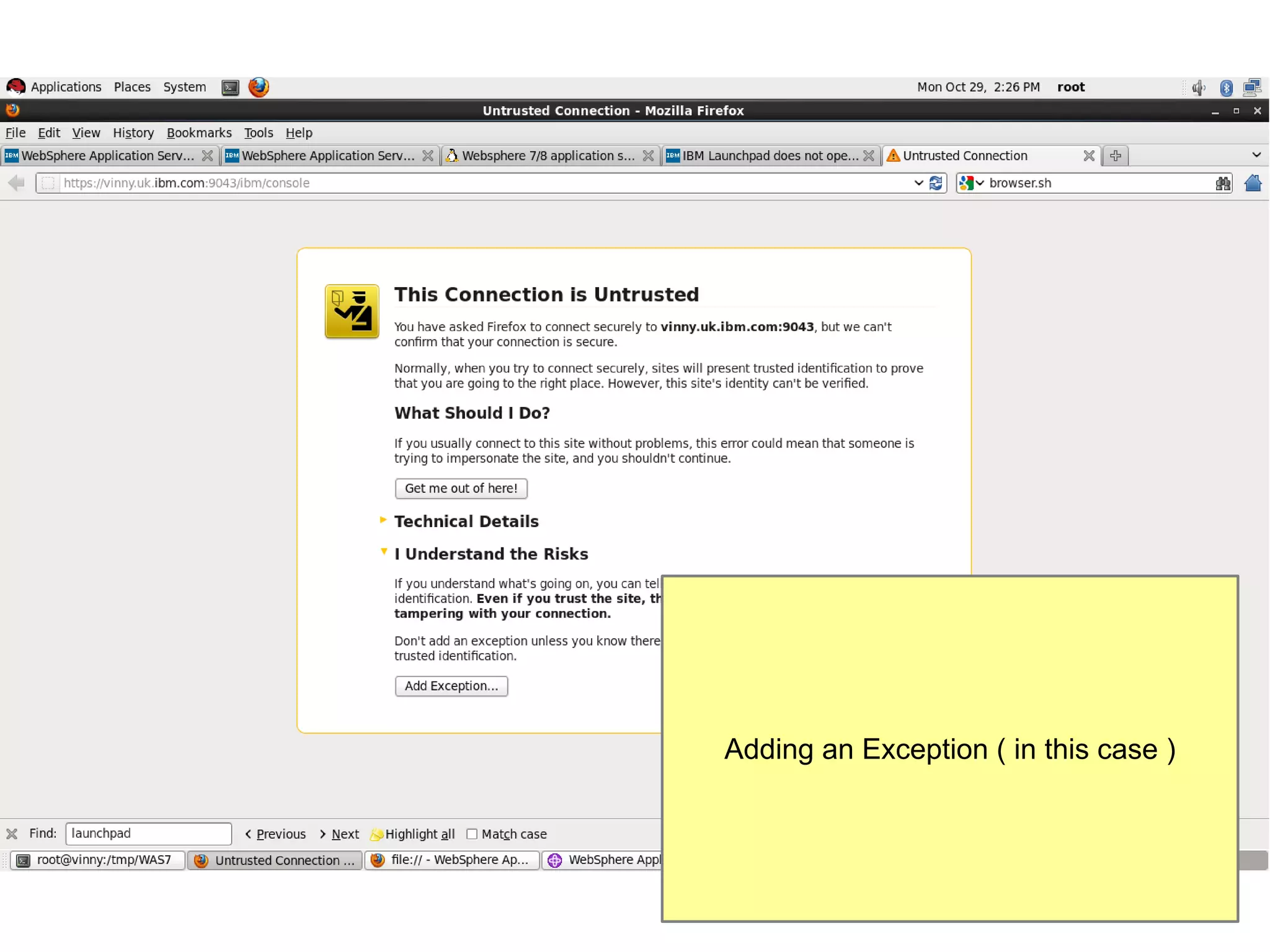Image resolution: width=1270 pixels, height=952 pixels.
Task: Click the Next find button
Action: coord(339,834)
